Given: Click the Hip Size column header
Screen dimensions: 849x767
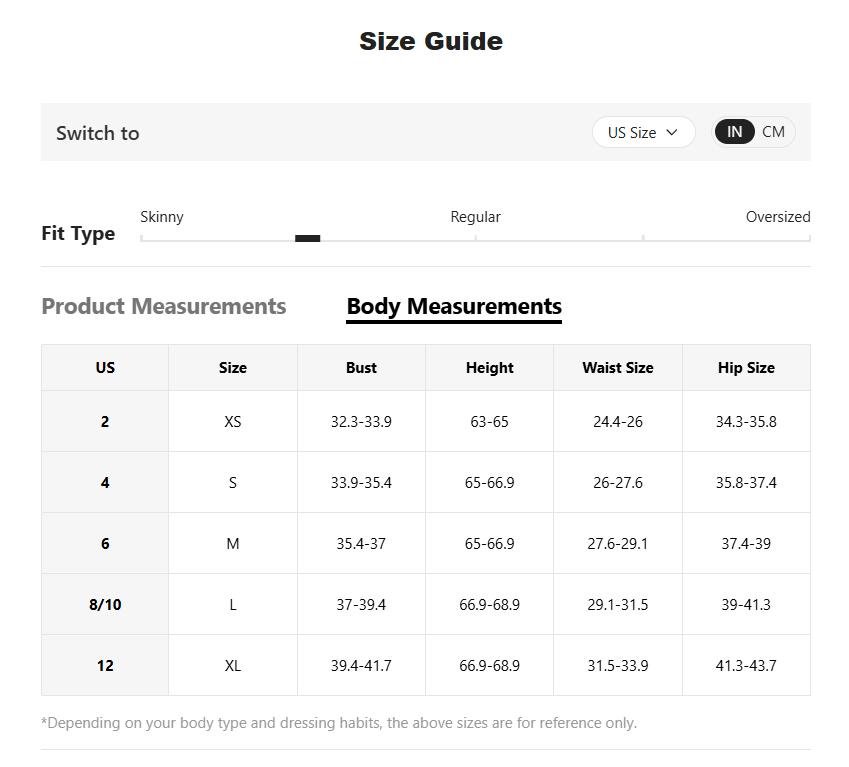Looking at the screenshot, I should point(746,368).
